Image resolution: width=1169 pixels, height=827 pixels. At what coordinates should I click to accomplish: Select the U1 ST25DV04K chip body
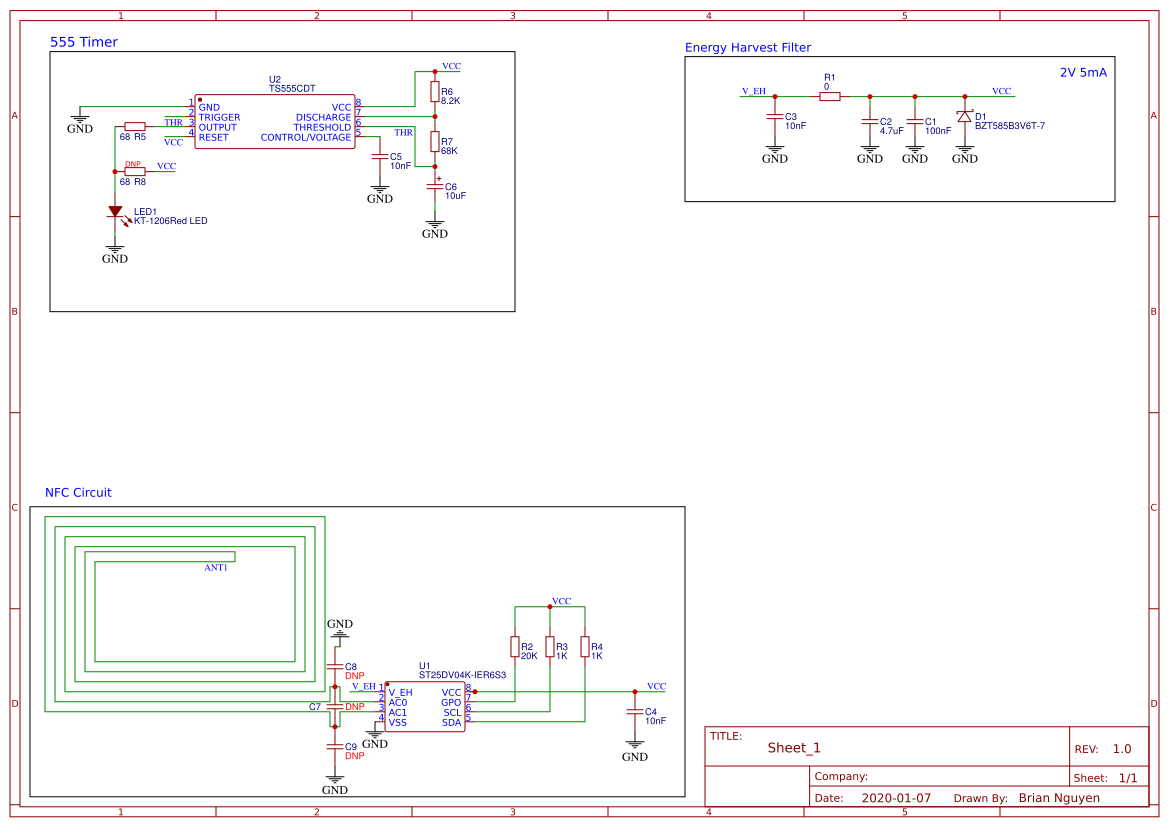click(425, 707)
